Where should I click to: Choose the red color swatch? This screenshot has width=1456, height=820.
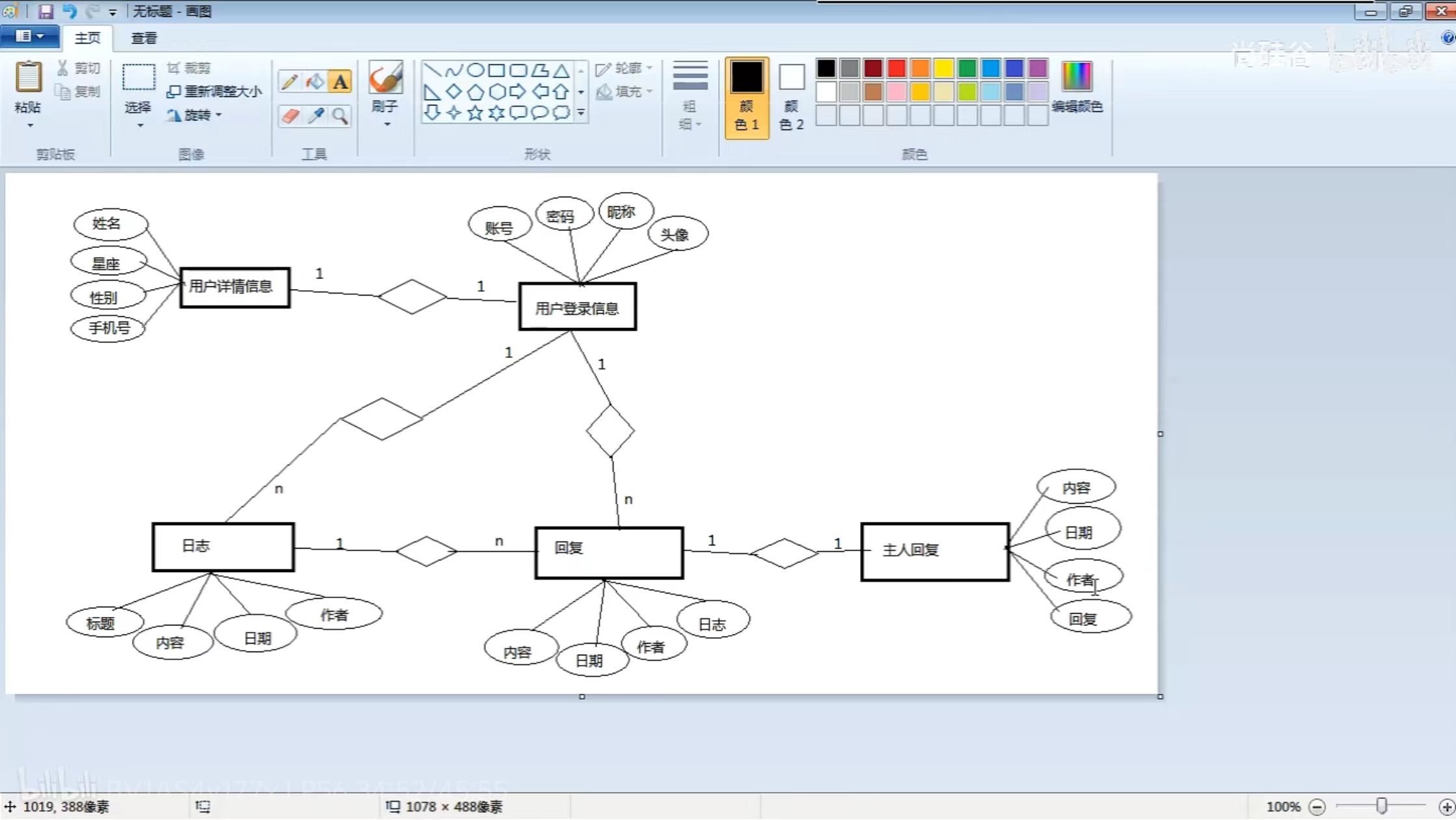(897, 68)
